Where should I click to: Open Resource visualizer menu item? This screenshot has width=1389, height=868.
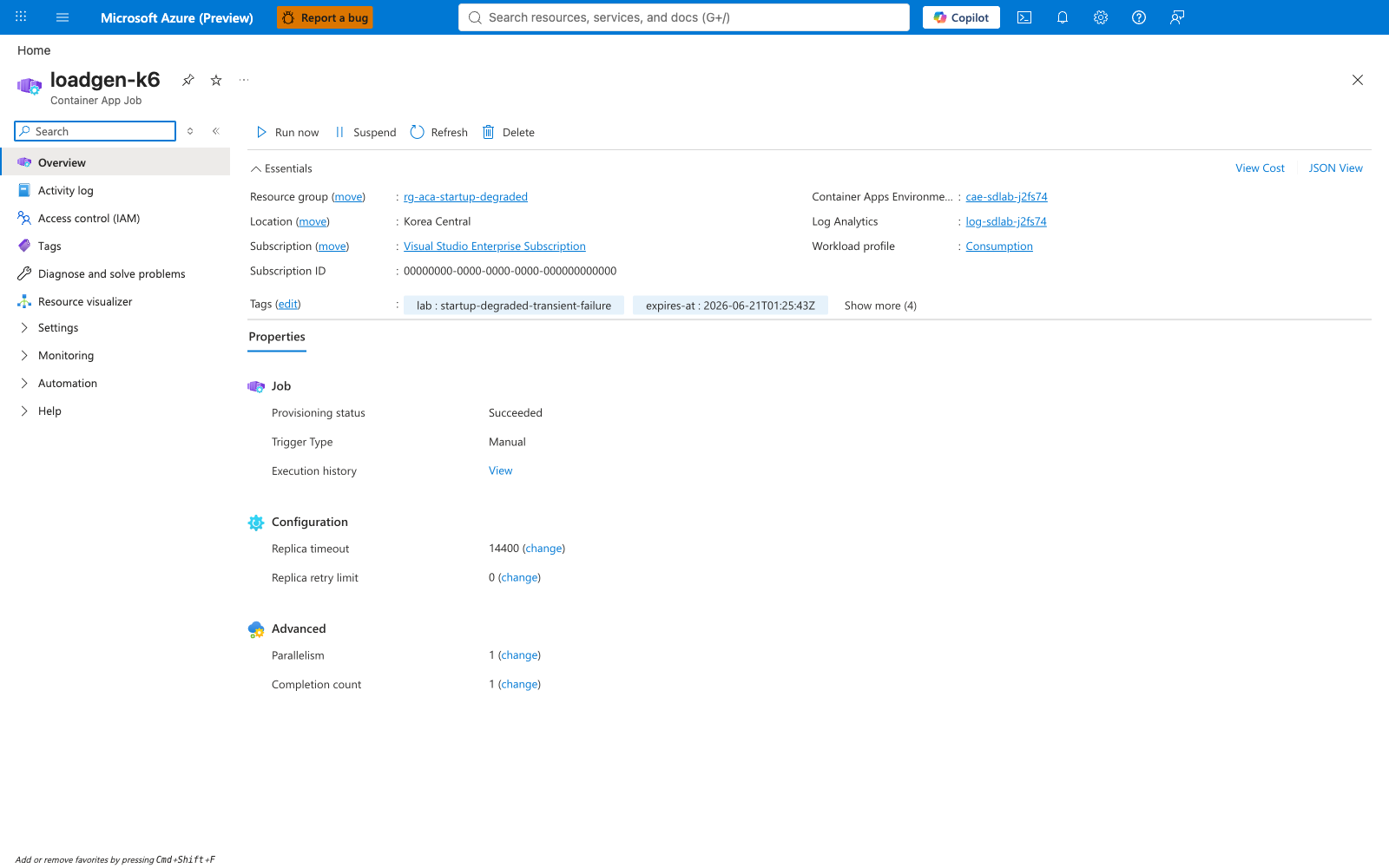click(115, 301)
